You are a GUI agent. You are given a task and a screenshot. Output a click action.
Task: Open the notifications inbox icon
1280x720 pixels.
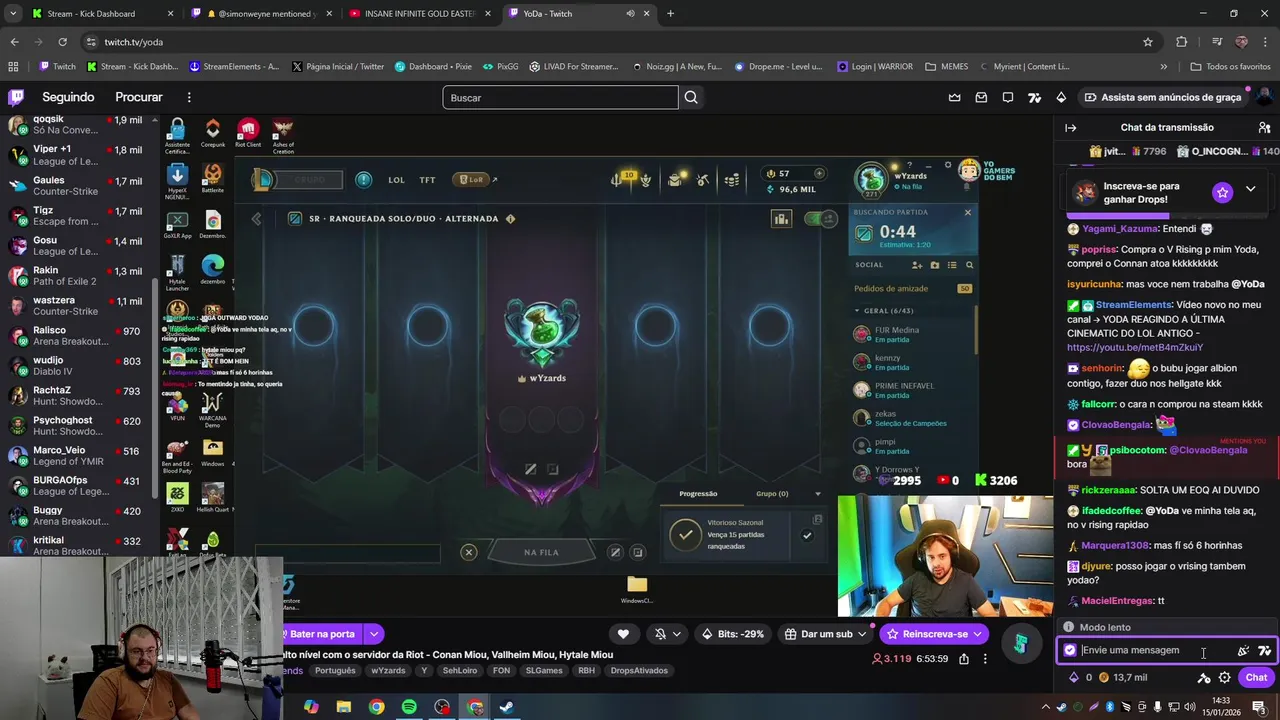click(981, 97)
